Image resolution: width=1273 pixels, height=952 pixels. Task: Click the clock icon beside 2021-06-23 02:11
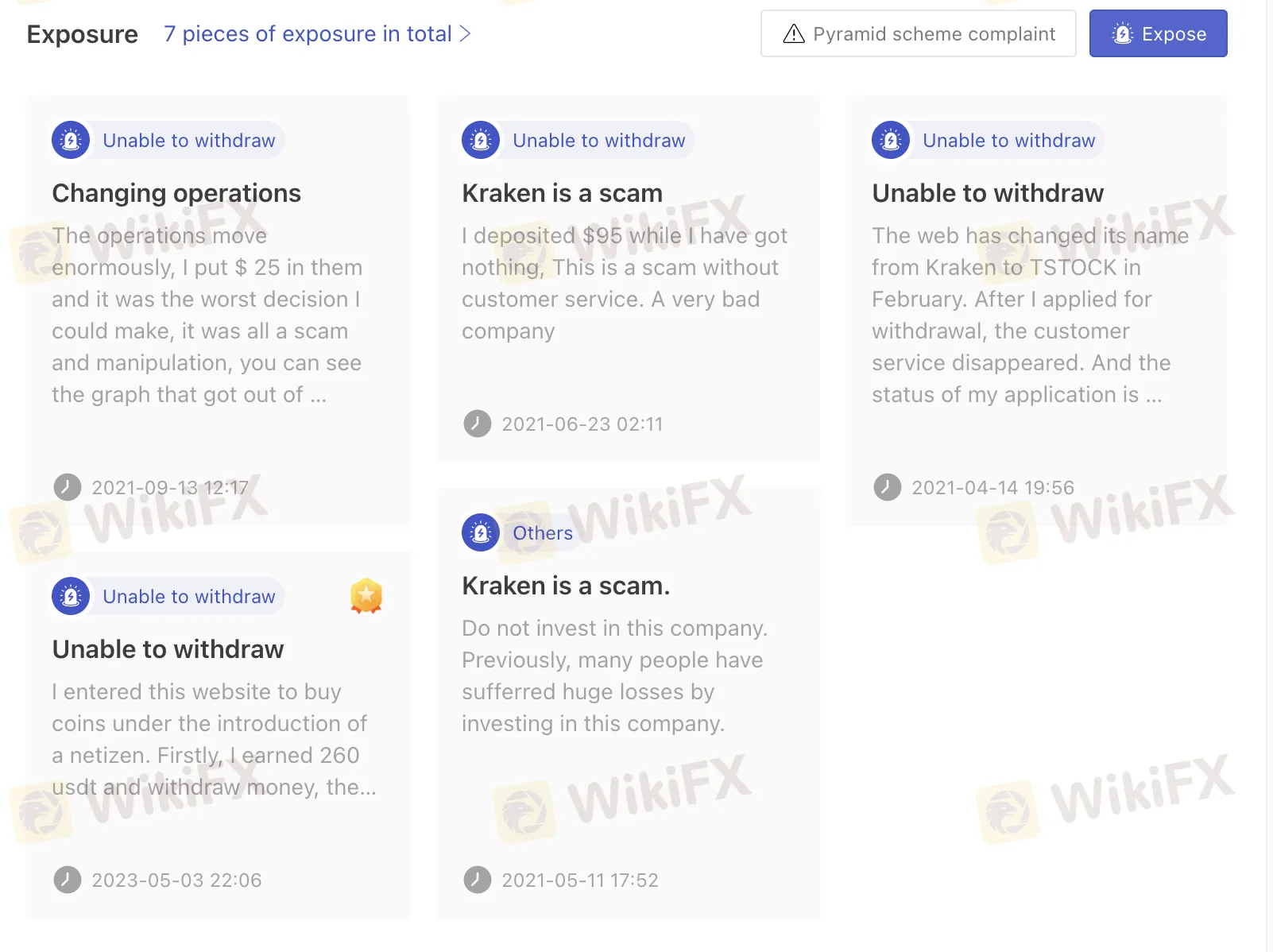pos(477,424)
